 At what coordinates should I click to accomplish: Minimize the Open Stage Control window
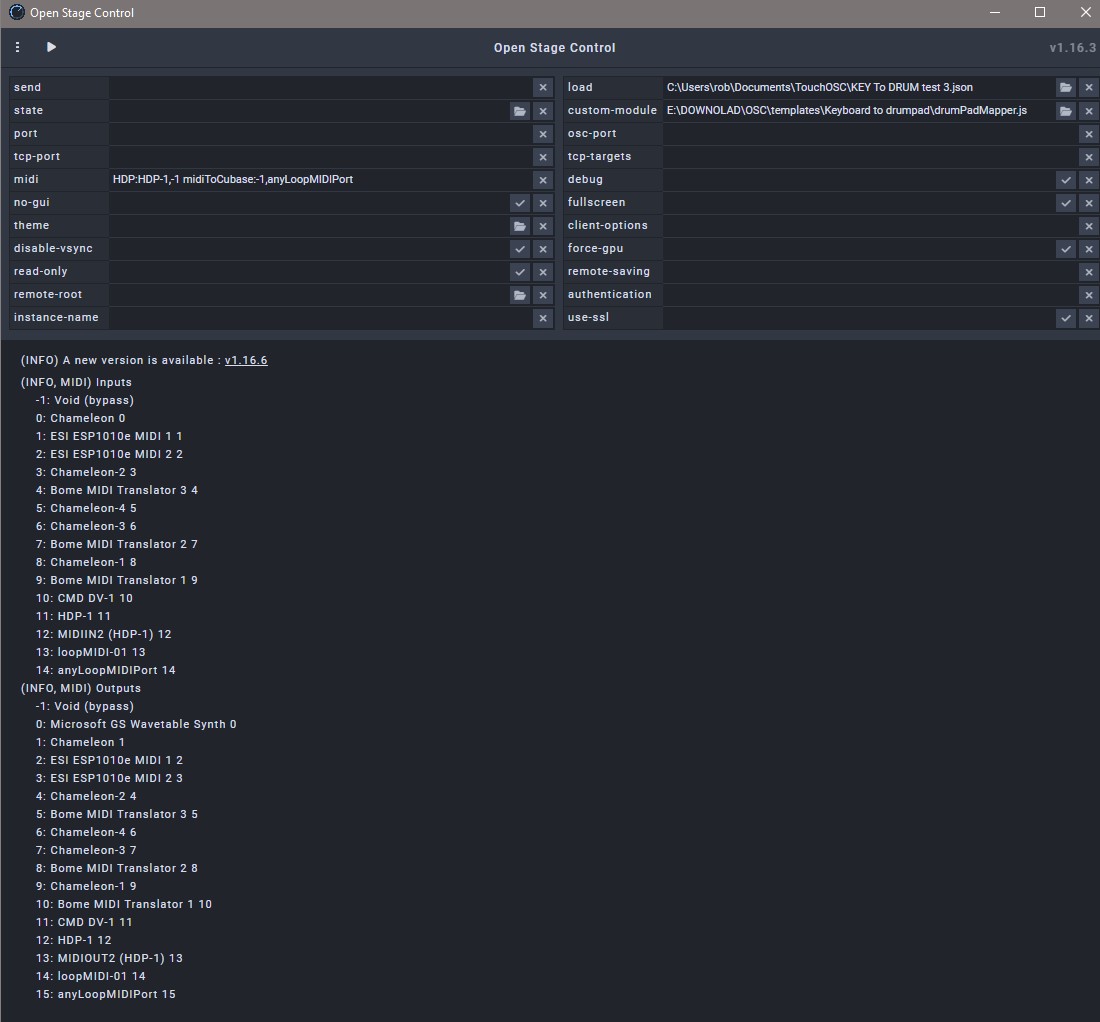[x=995, y=13]
